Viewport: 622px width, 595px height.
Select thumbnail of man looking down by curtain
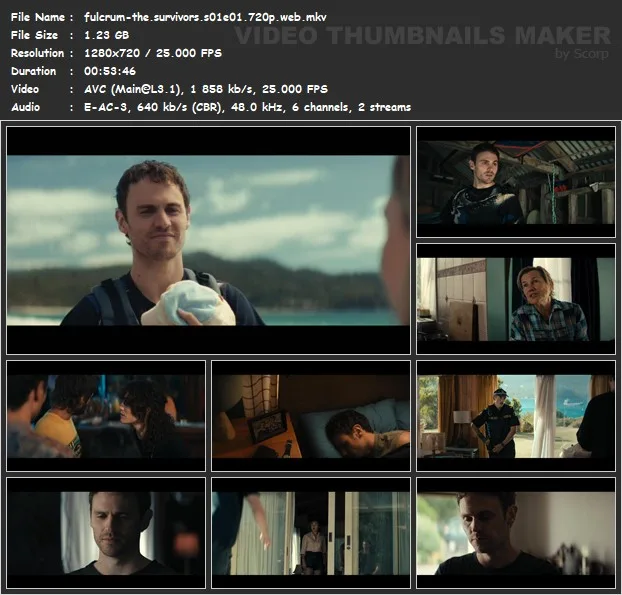pos(106,533)
